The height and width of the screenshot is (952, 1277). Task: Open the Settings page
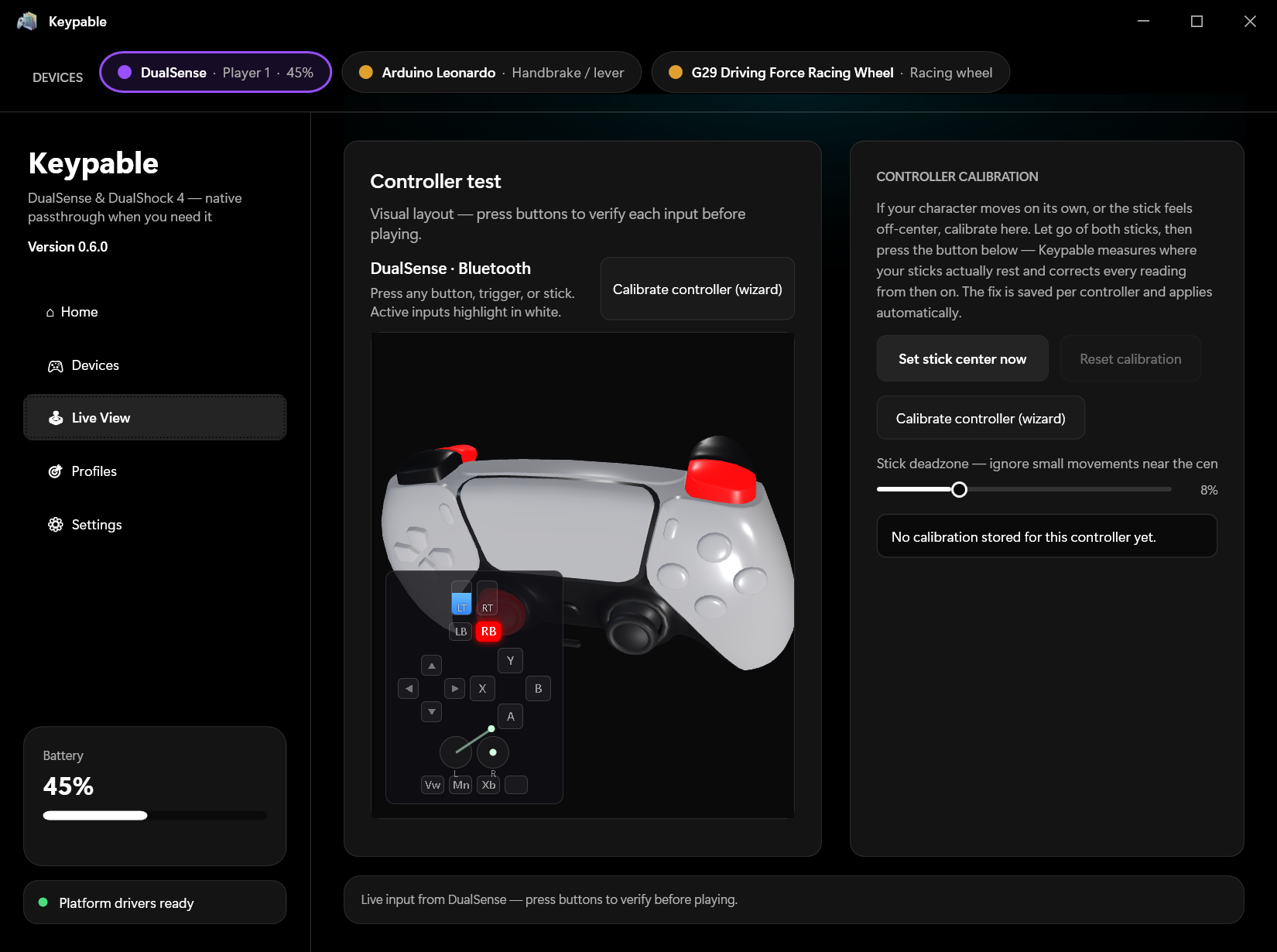point(155,525)
